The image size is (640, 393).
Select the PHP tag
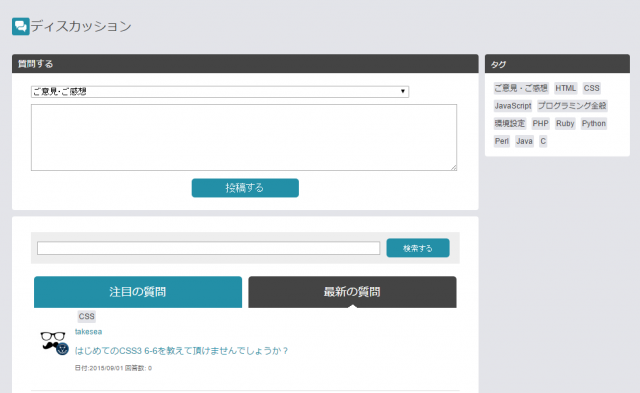click(540, 123)
